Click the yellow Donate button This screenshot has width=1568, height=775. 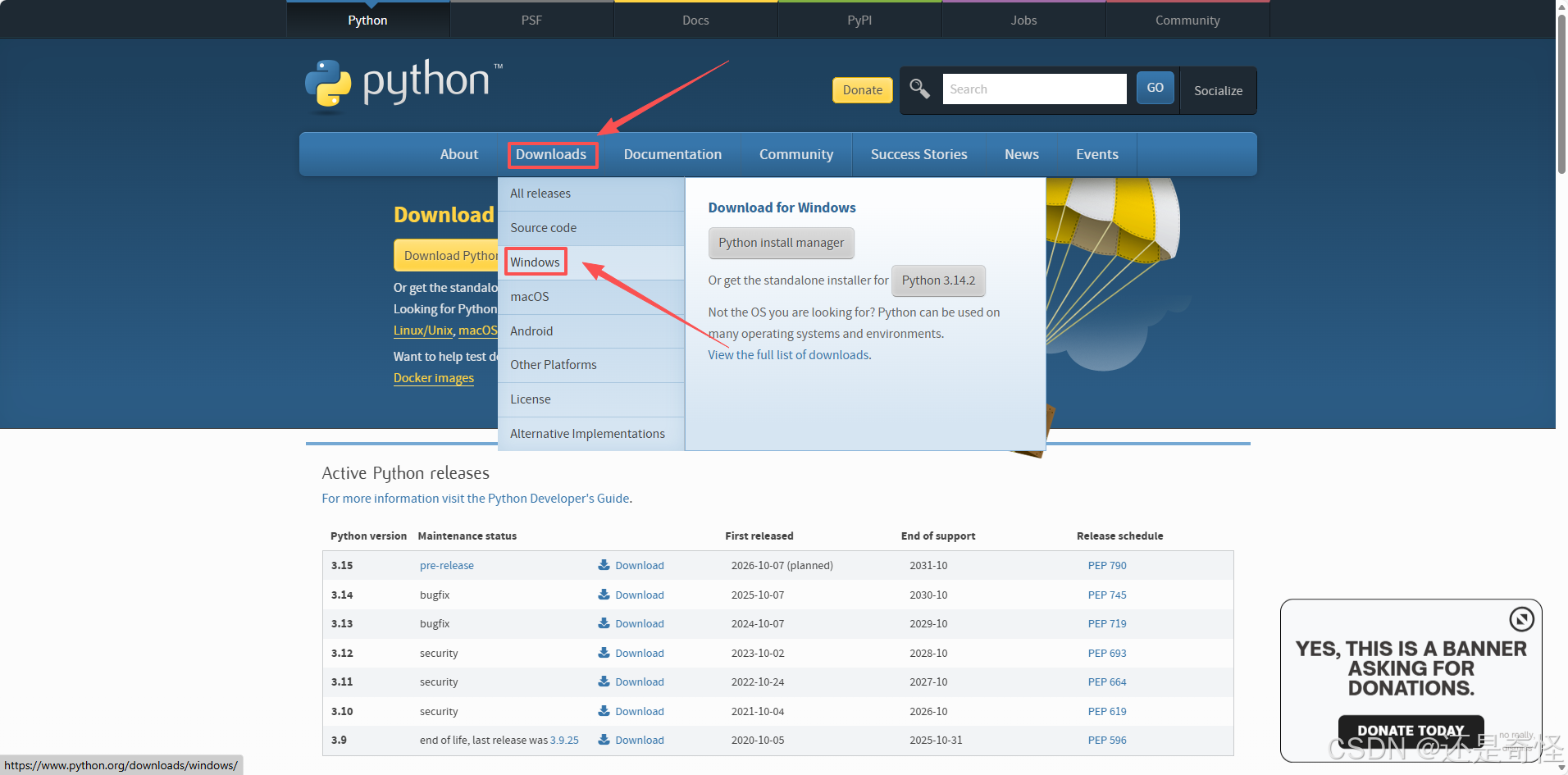coord(863,90)
